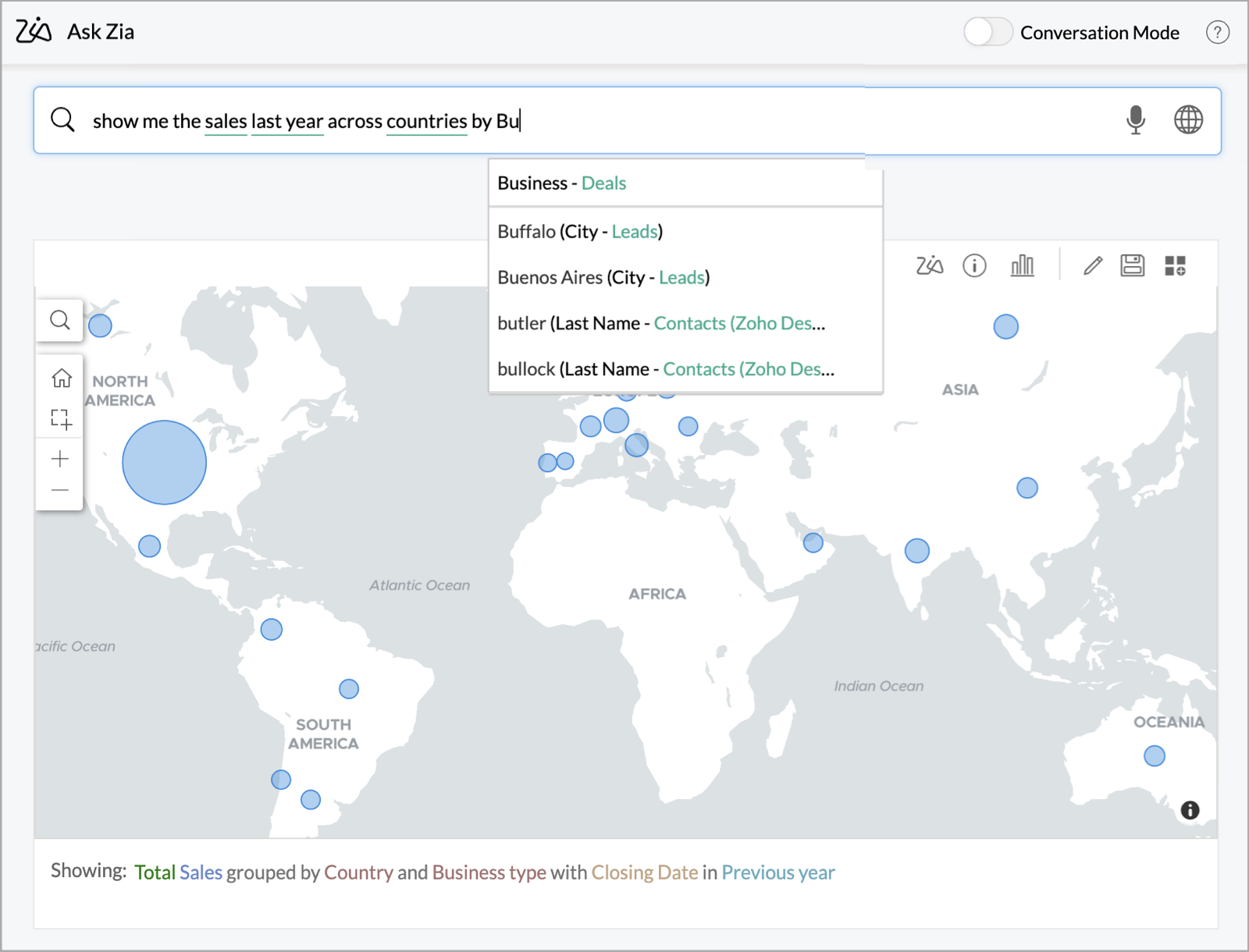Activate the map area selection tool
Viewport: 1249px width, 952px height.
(61, 419)
